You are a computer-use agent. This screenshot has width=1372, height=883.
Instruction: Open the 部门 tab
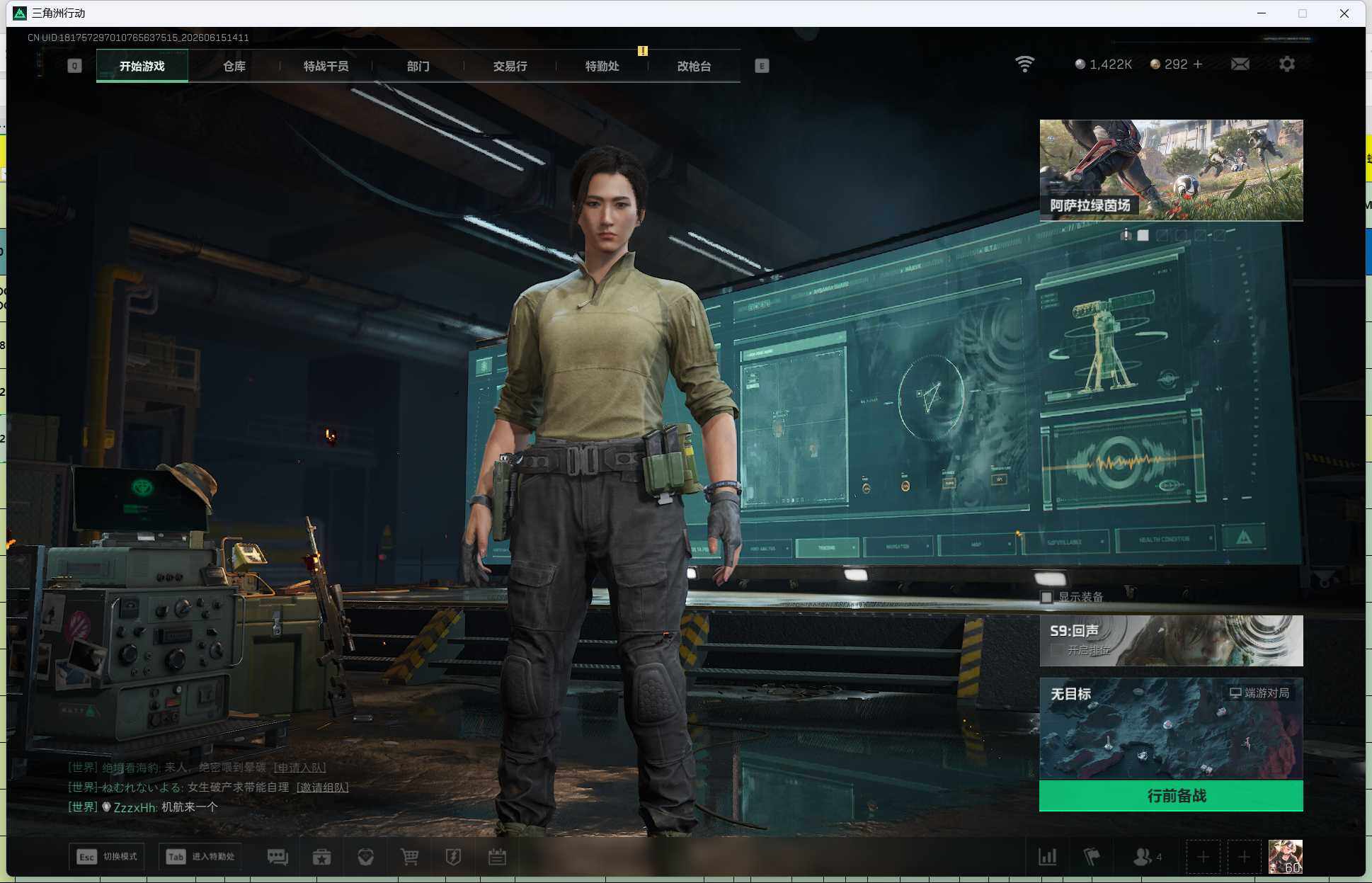[x=418, y=66]
